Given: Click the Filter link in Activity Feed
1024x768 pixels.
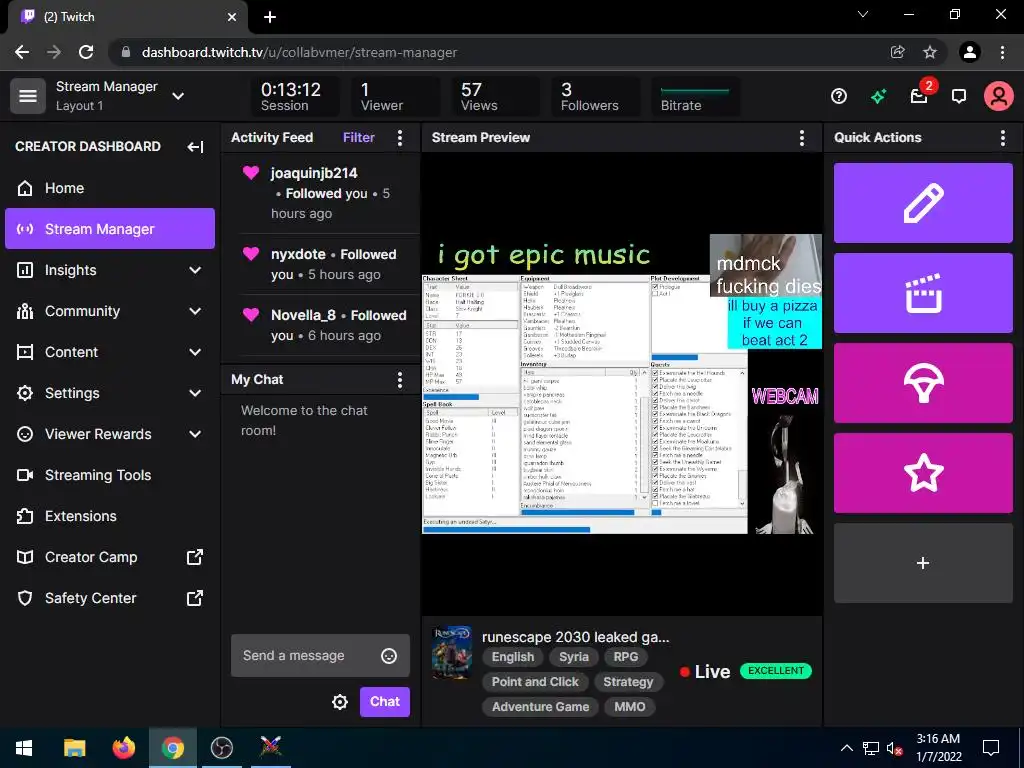Looking at the screenshot, I should (x=359, y=138).
